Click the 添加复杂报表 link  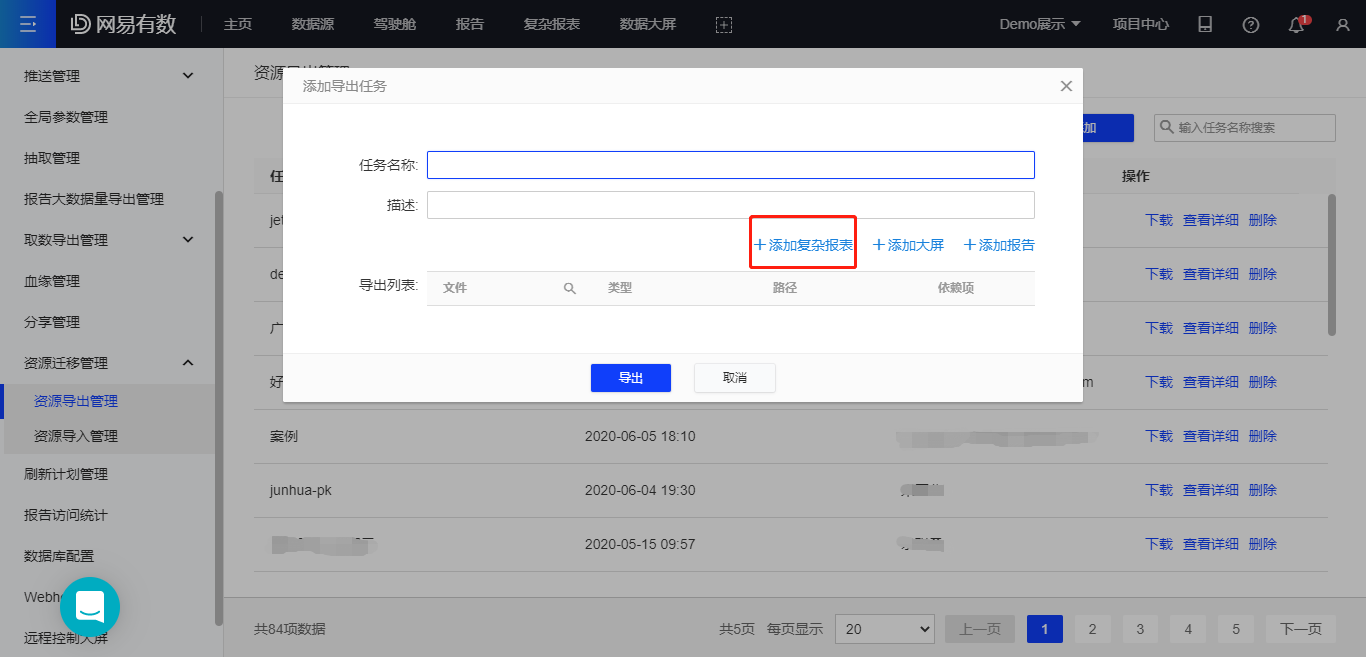pos(804,245)
